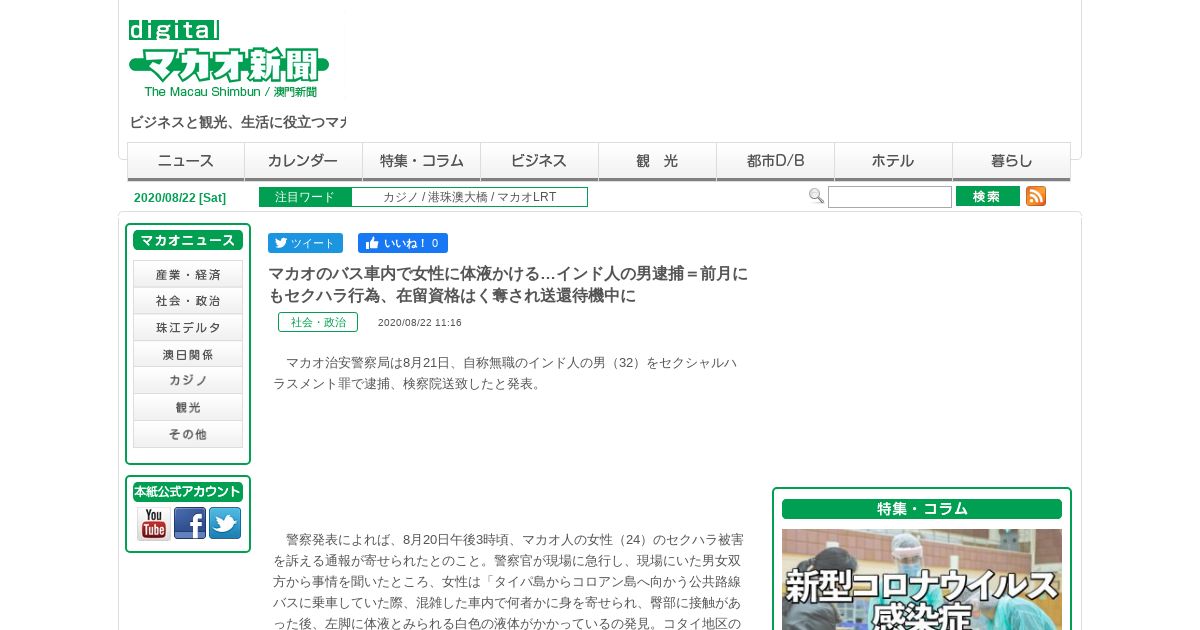This screenshot has width=1200, height=630.
Task: Open the 都市D/B navigation tab
Action: [x=776, y=161]
